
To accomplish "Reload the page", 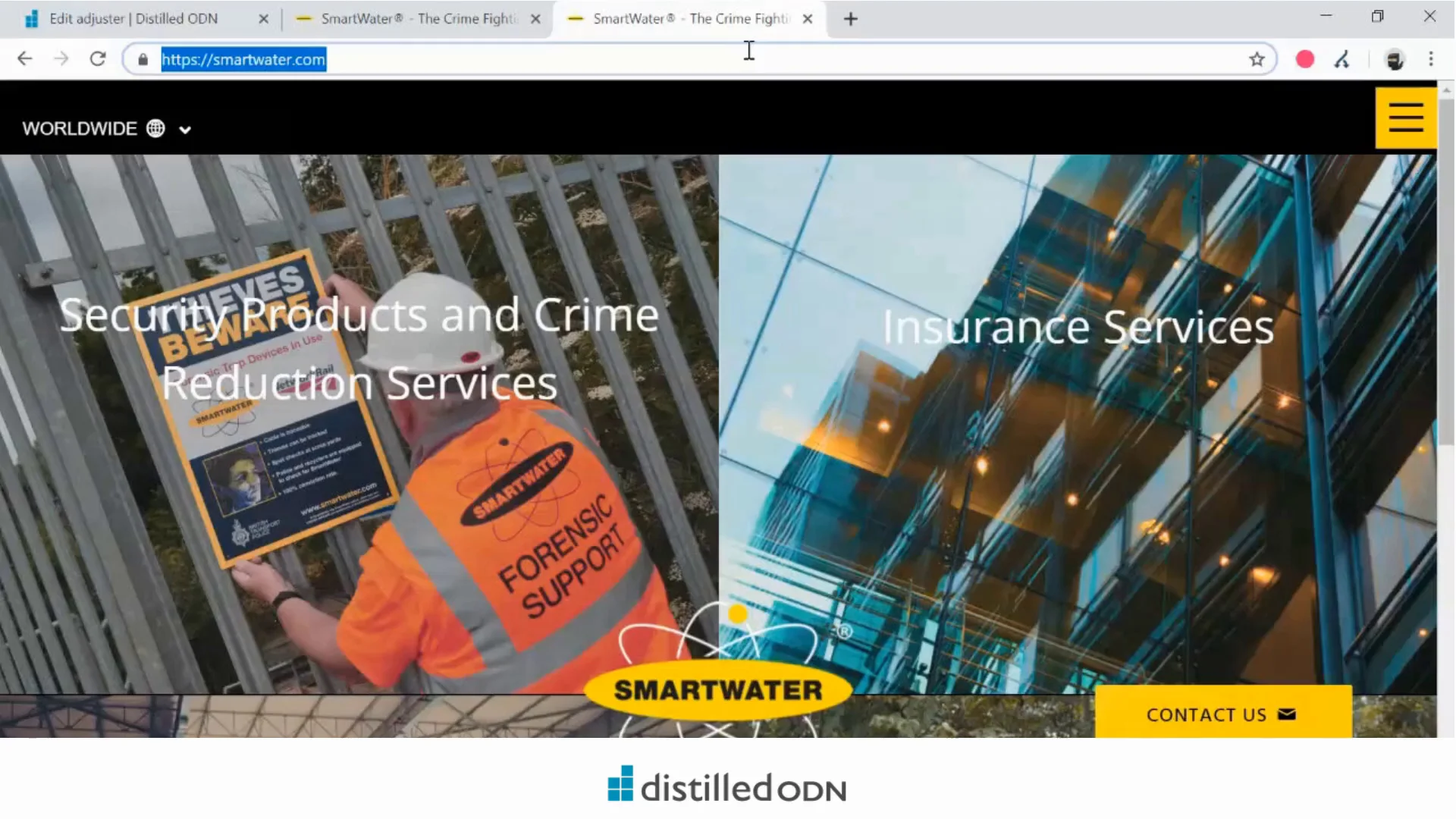I will pos(97,59).
